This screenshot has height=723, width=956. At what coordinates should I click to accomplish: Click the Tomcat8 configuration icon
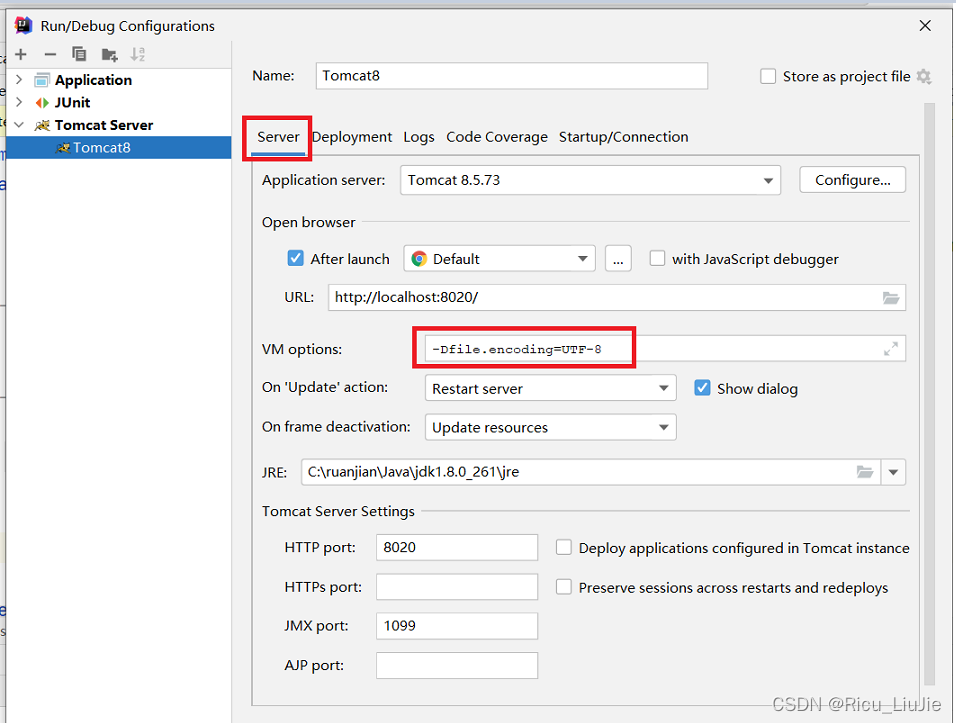[63, 148]
